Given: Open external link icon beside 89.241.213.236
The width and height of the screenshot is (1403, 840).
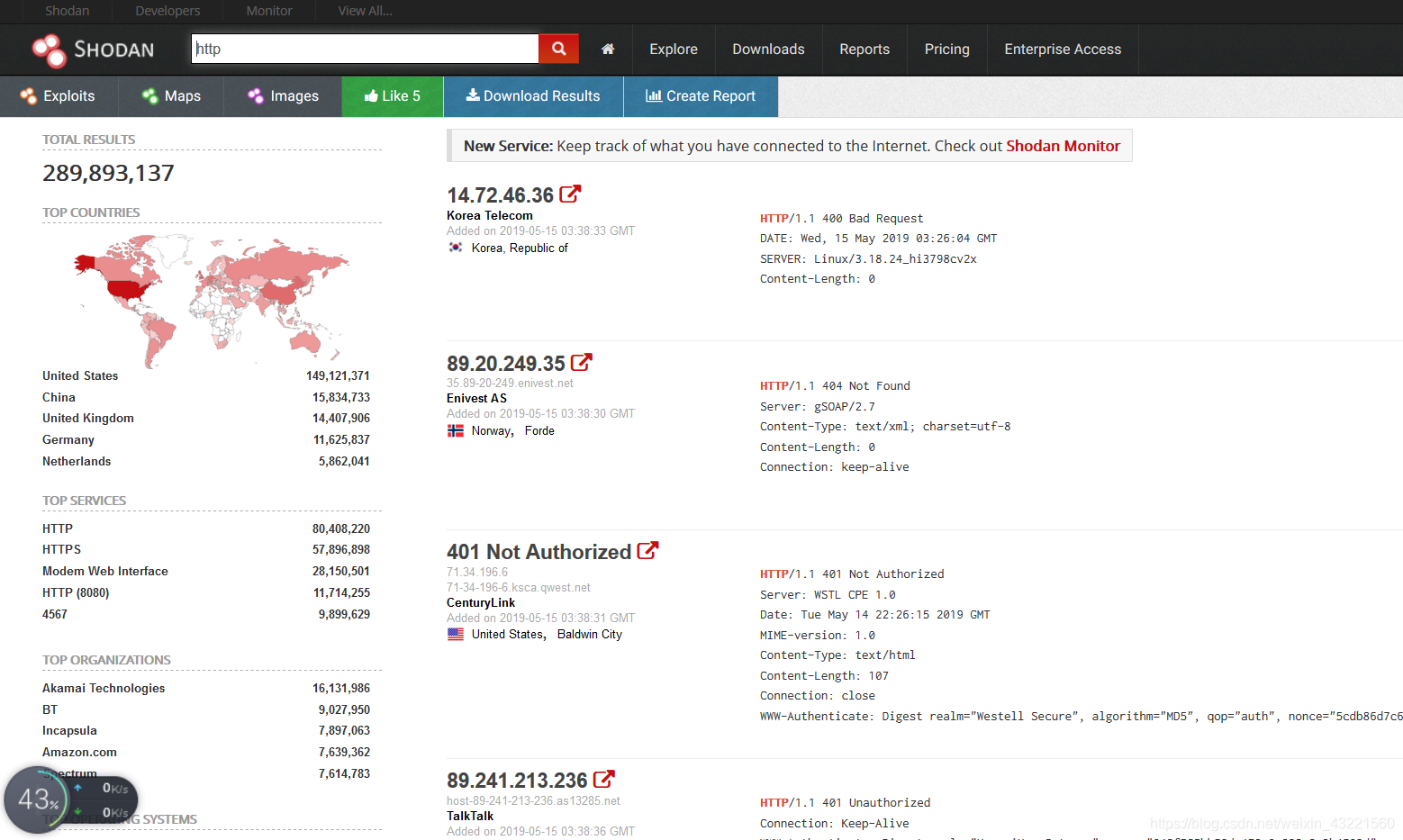Looking at the screenshot, I should (x=603, y=779).
